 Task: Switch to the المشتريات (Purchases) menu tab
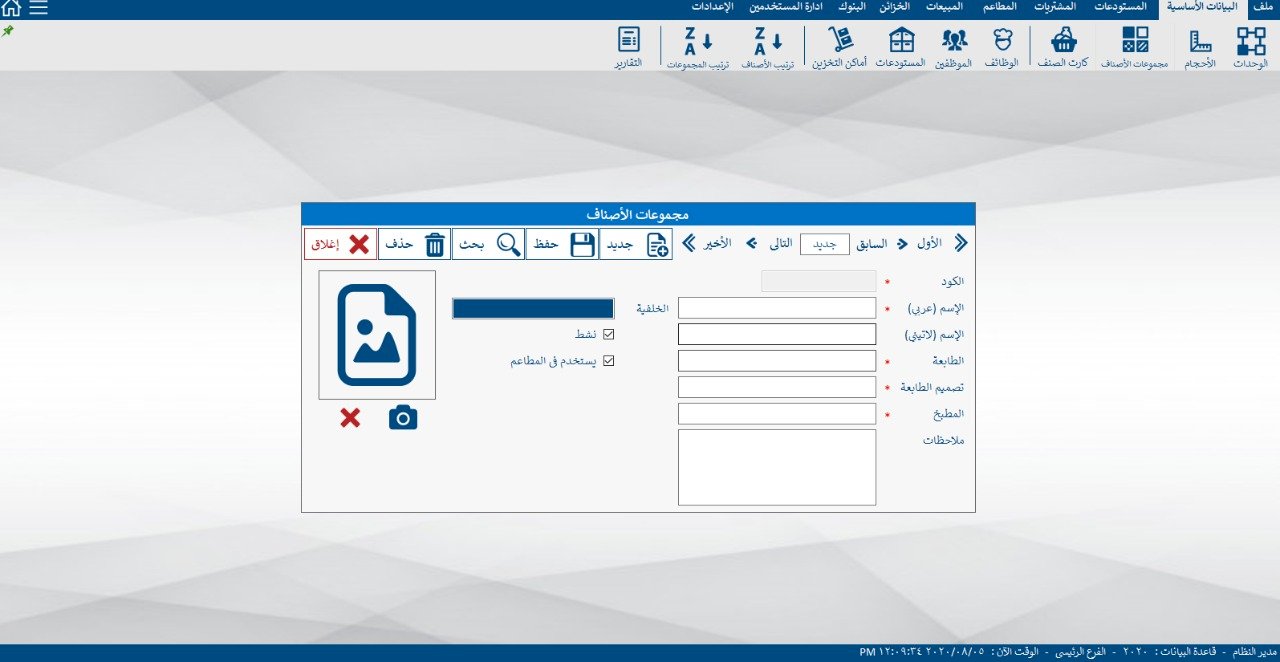[x=1054, y=7]
